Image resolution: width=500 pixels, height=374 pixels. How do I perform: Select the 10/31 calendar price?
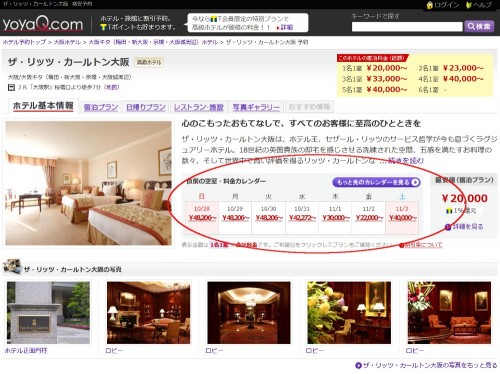pos(302,218)
